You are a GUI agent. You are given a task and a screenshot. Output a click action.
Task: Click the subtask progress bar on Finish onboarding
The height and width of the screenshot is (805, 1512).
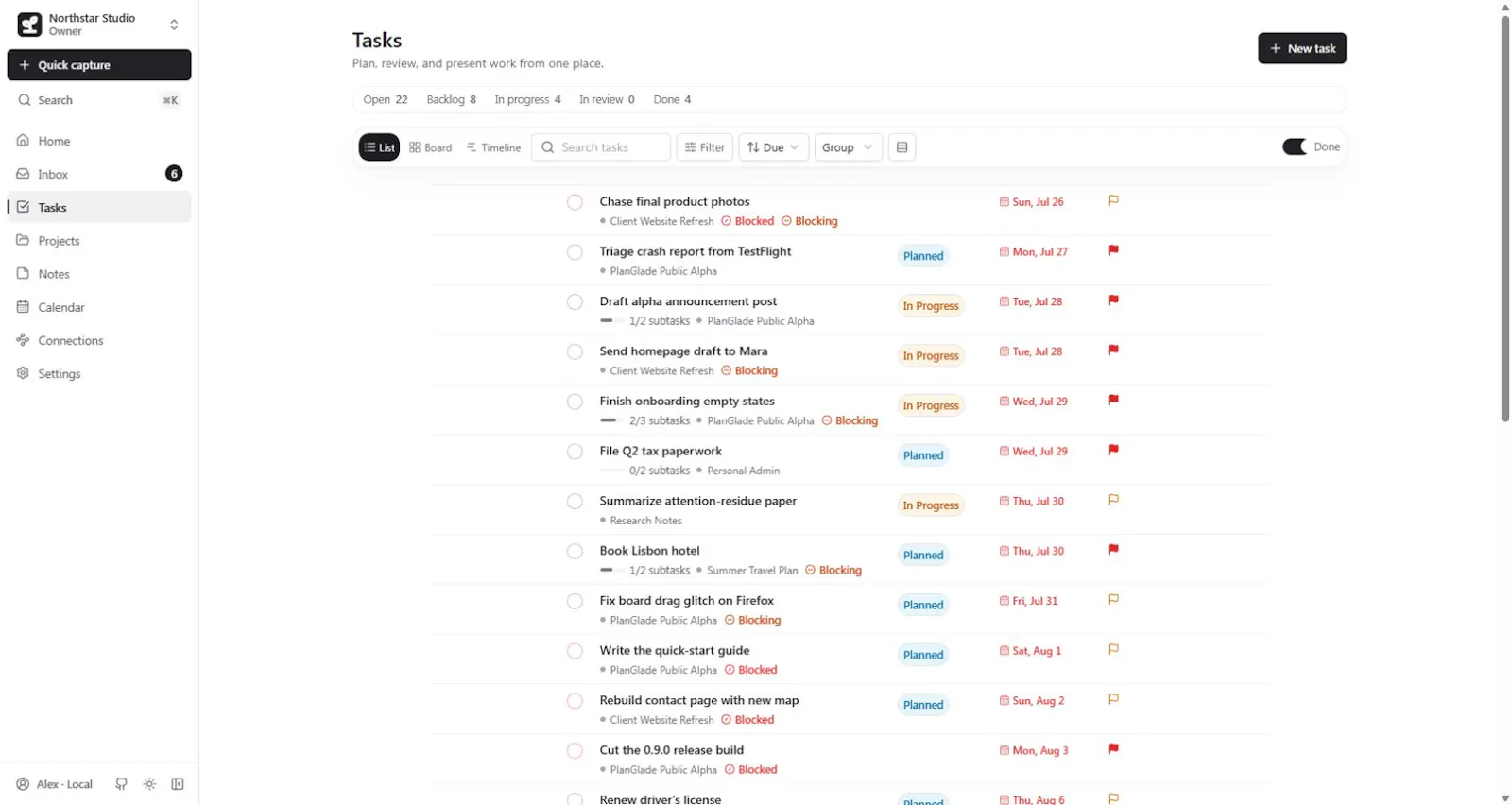pyautogui.click(x=611, y=421)
